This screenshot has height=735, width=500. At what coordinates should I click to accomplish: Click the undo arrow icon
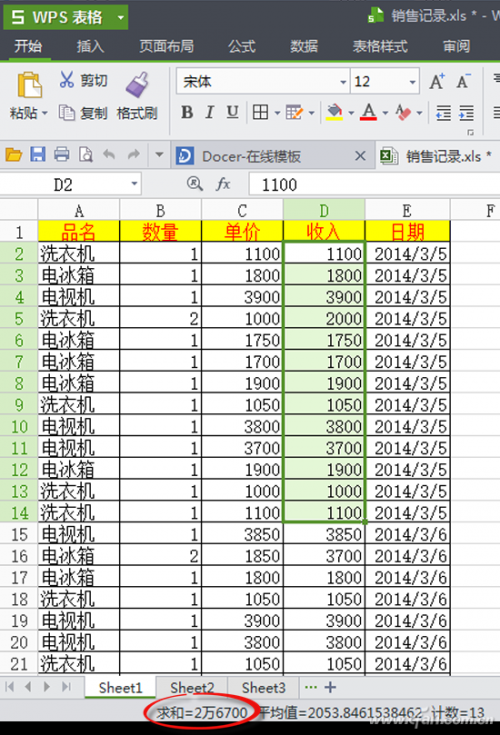coord(109,154)
